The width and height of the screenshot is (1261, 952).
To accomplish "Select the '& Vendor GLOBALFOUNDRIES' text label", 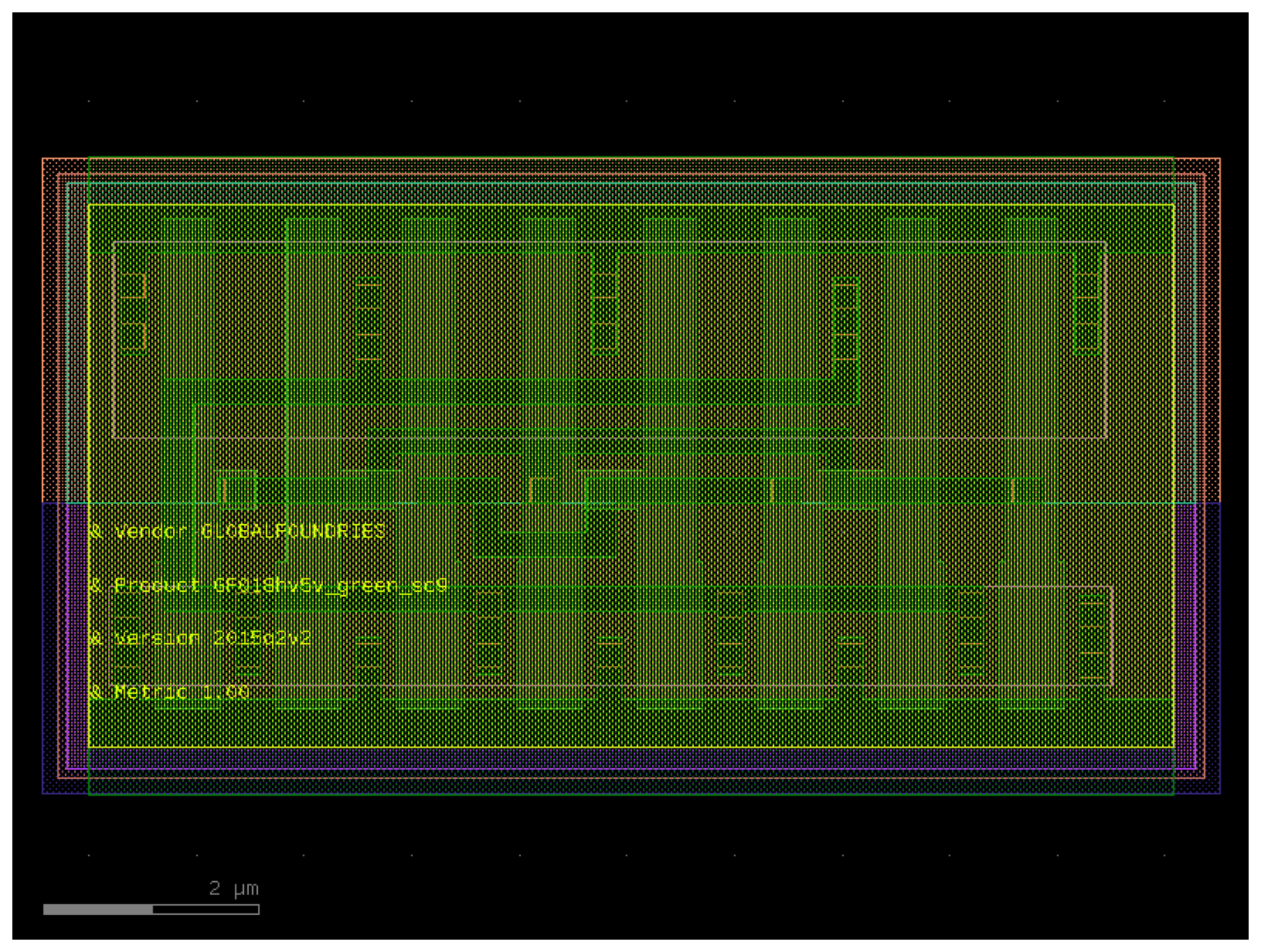I will (237, 532).
